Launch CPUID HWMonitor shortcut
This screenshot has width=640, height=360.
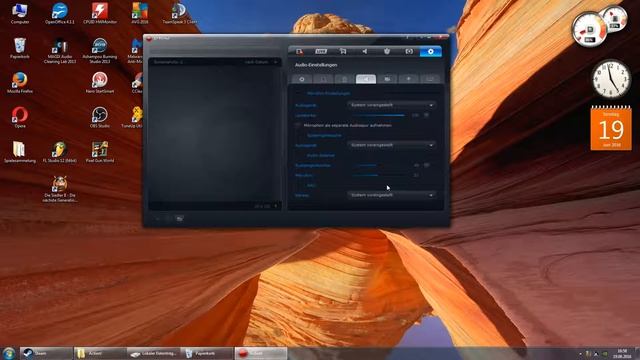coord(100,13)
